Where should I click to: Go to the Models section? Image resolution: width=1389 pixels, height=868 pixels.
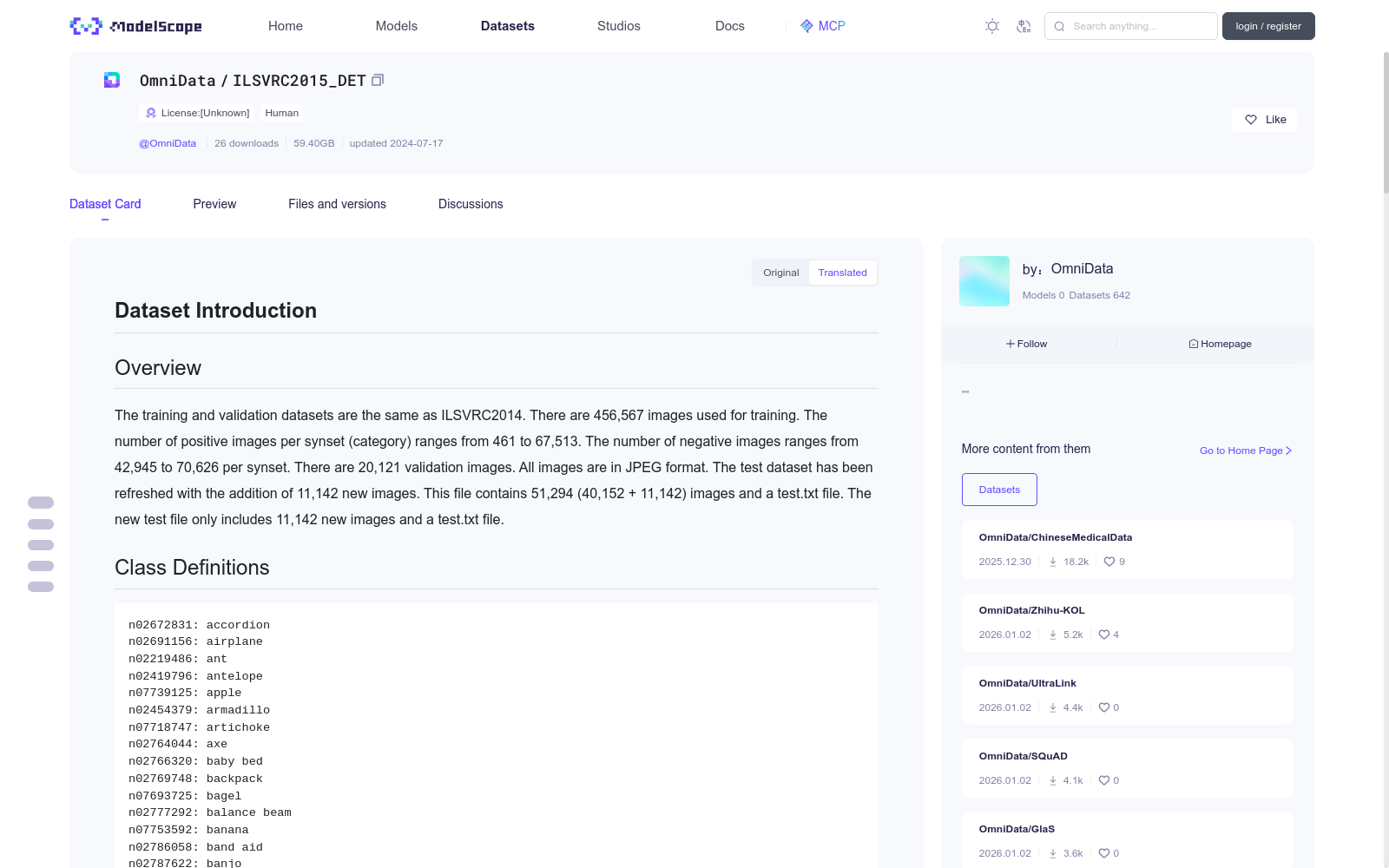coord(397,26)
